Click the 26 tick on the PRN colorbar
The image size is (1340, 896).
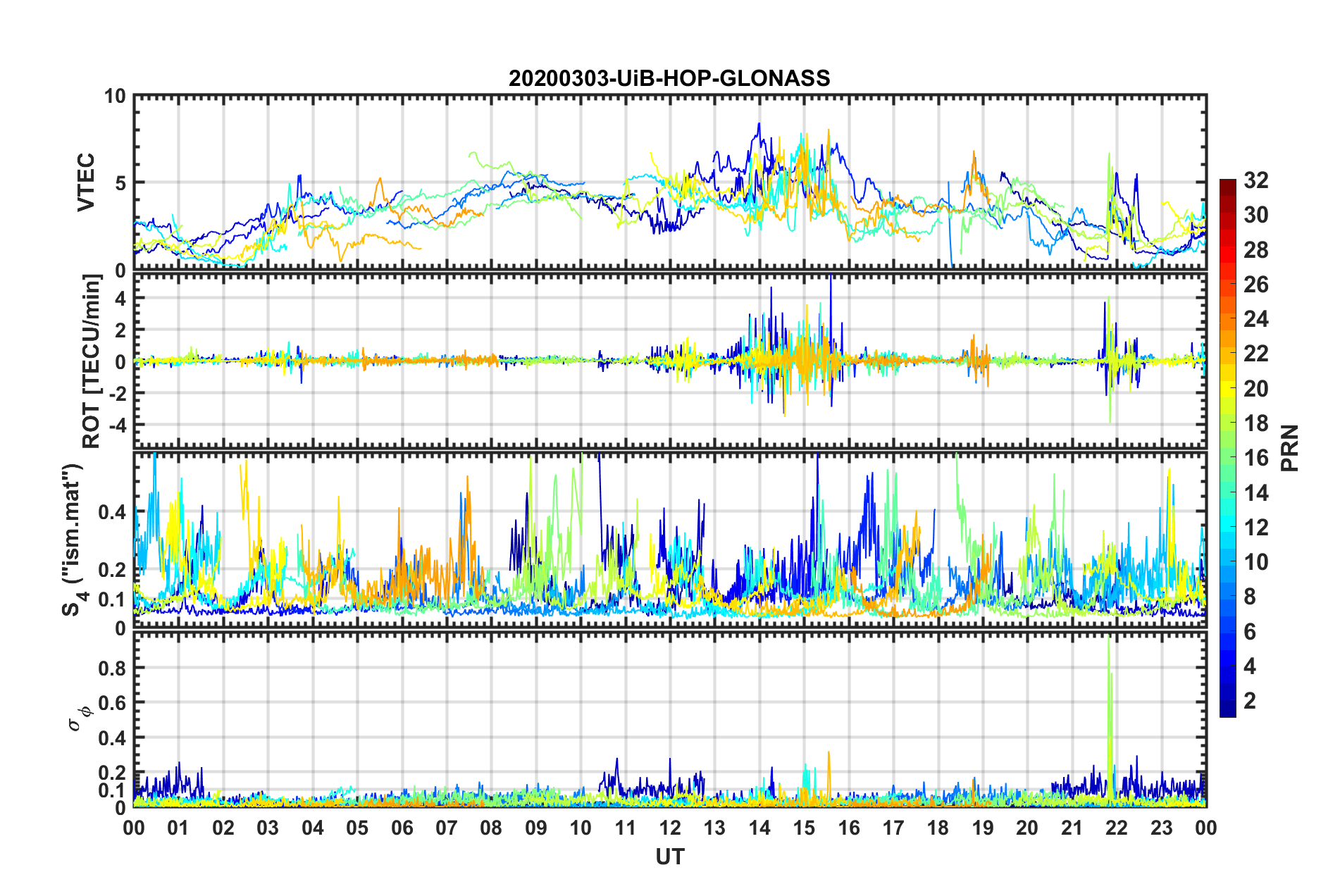point(1255,285)
